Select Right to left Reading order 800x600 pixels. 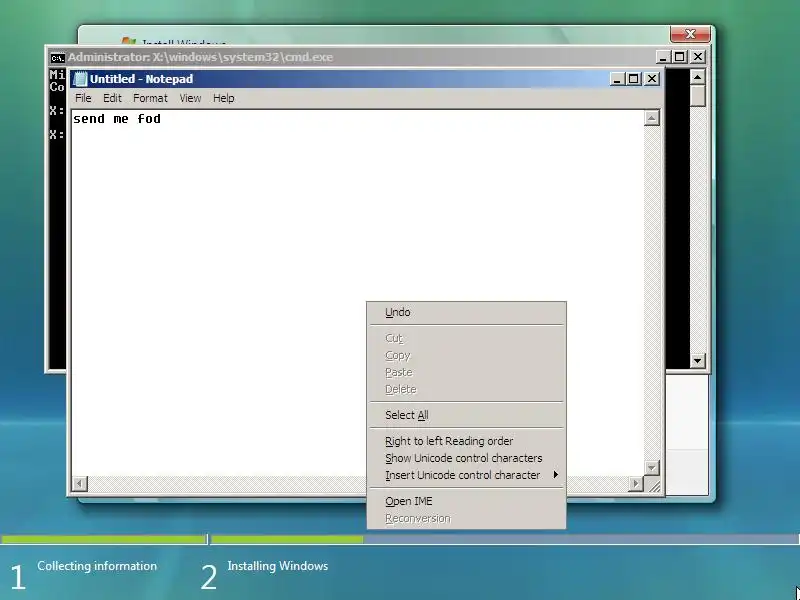466,441
